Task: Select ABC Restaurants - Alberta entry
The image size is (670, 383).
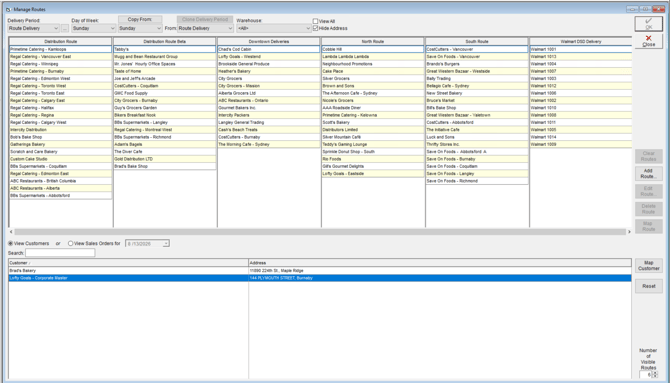Action: click(60, 189)
